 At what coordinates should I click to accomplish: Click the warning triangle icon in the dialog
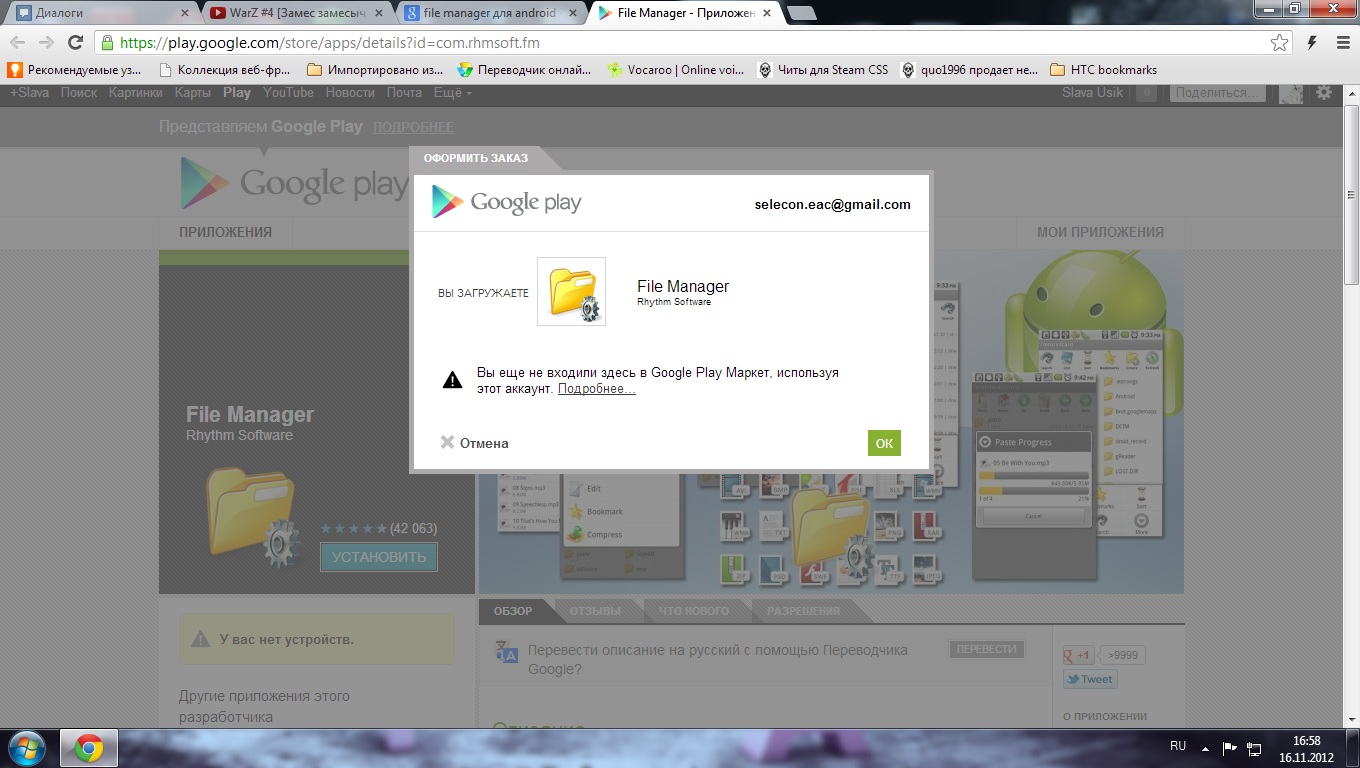pyautogui.click(x=453, y=380)
